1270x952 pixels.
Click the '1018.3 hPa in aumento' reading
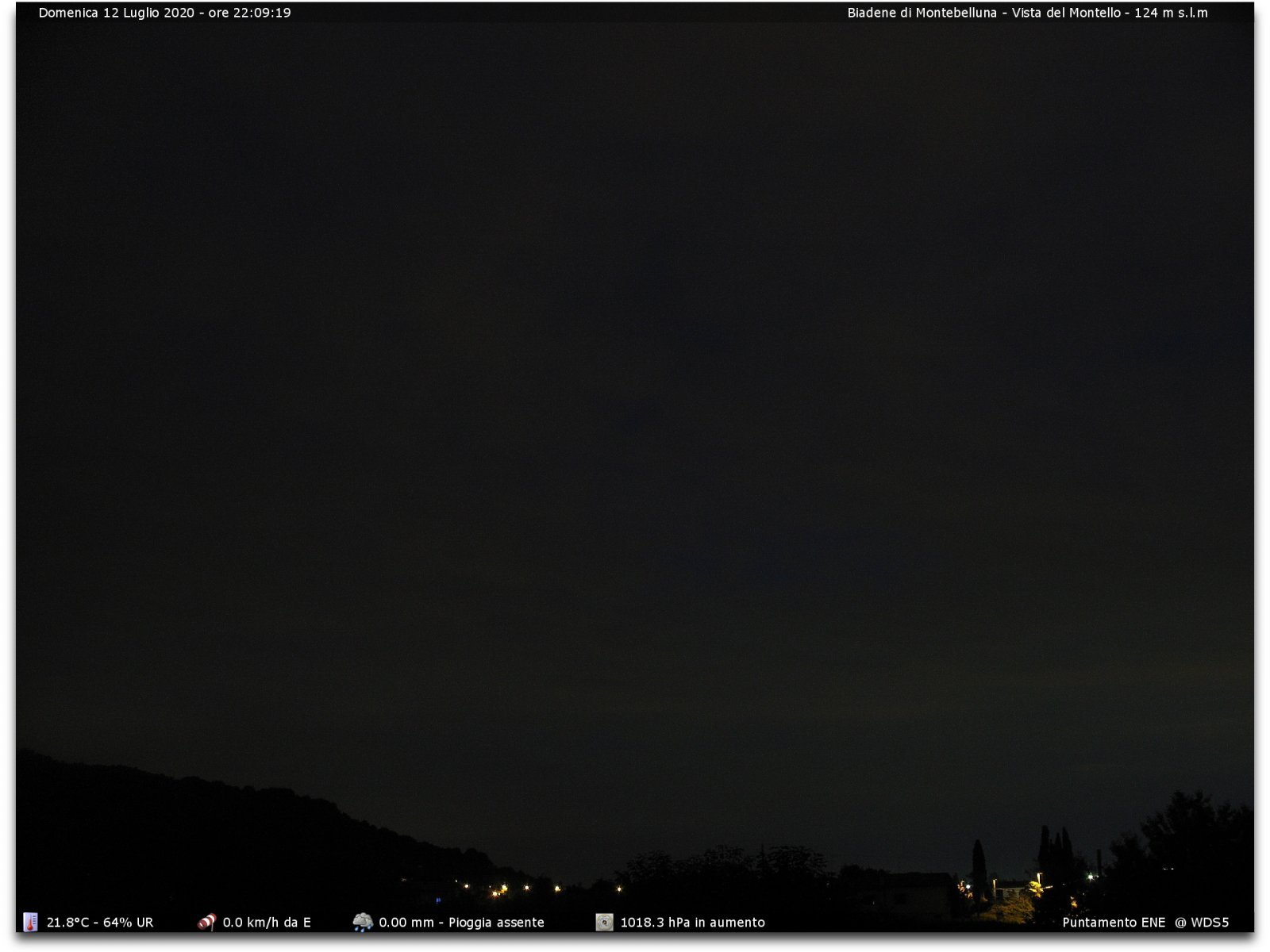click(692, 923)
